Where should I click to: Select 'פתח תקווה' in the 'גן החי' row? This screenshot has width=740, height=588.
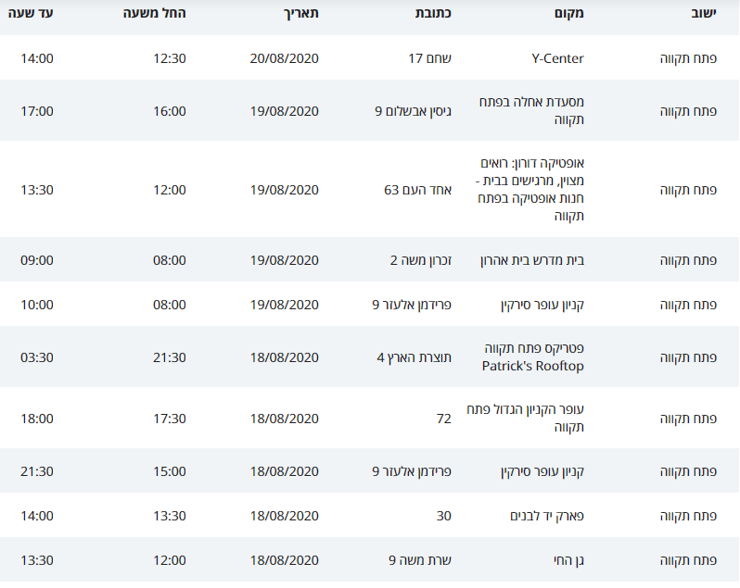688,560
